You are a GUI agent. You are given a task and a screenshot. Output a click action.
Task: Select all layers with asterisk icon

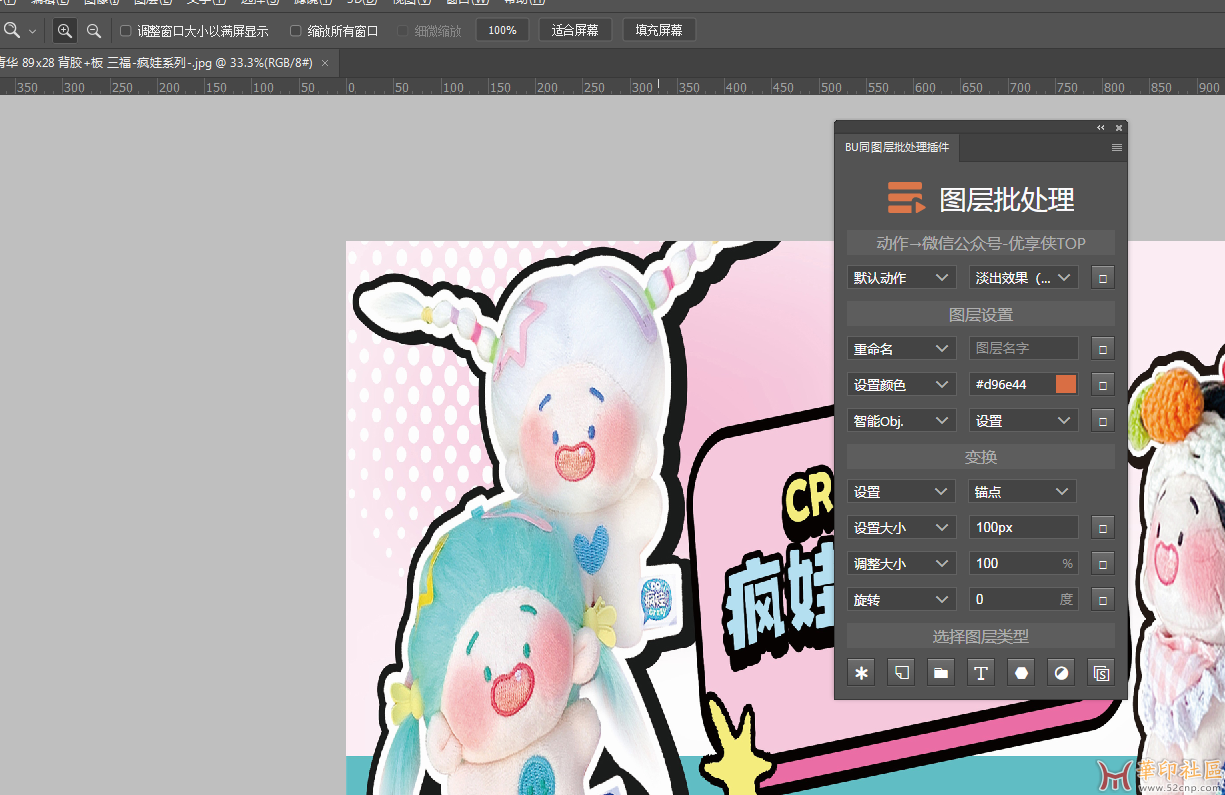pos(861,673)
